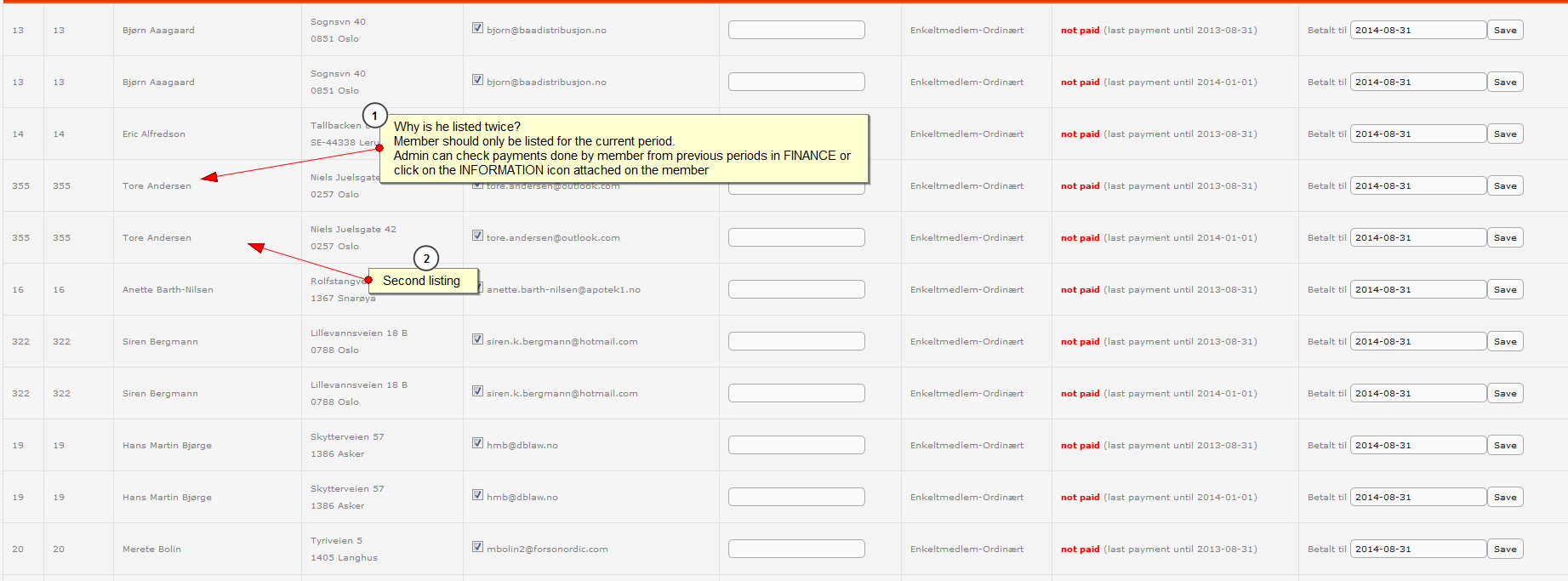Edit Betalt til date in Bjørn Aagaard 2013-08-31 row

[x=1418, y=30]
